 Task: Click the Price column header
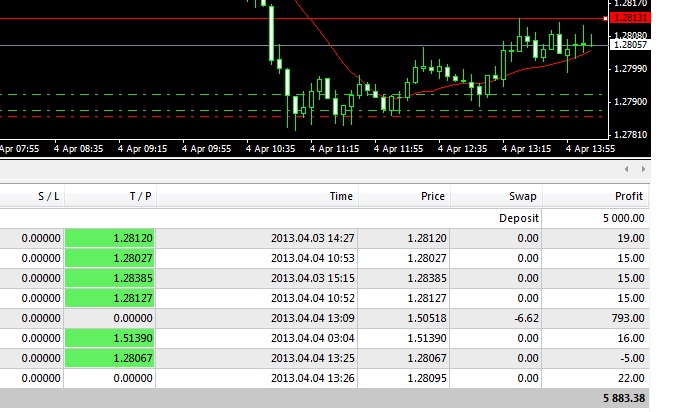(404, 196)
